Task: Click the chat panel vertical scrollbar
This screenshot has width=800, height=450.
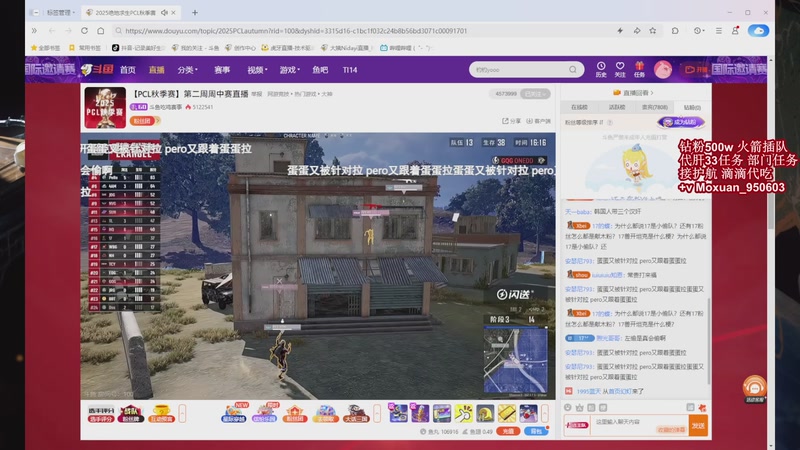Action: coord(708,340)
